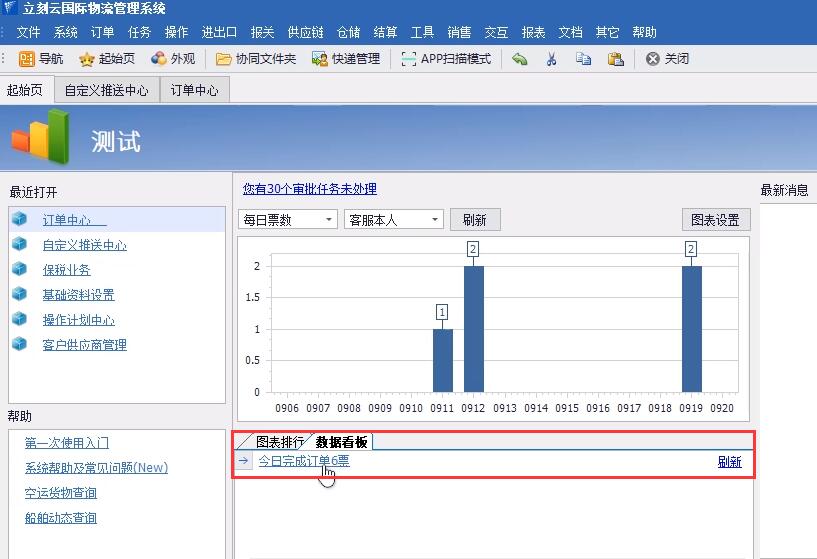817x559 pixels.
Task: Click the colorful bar chart logo
Action: tap(41, 136)
